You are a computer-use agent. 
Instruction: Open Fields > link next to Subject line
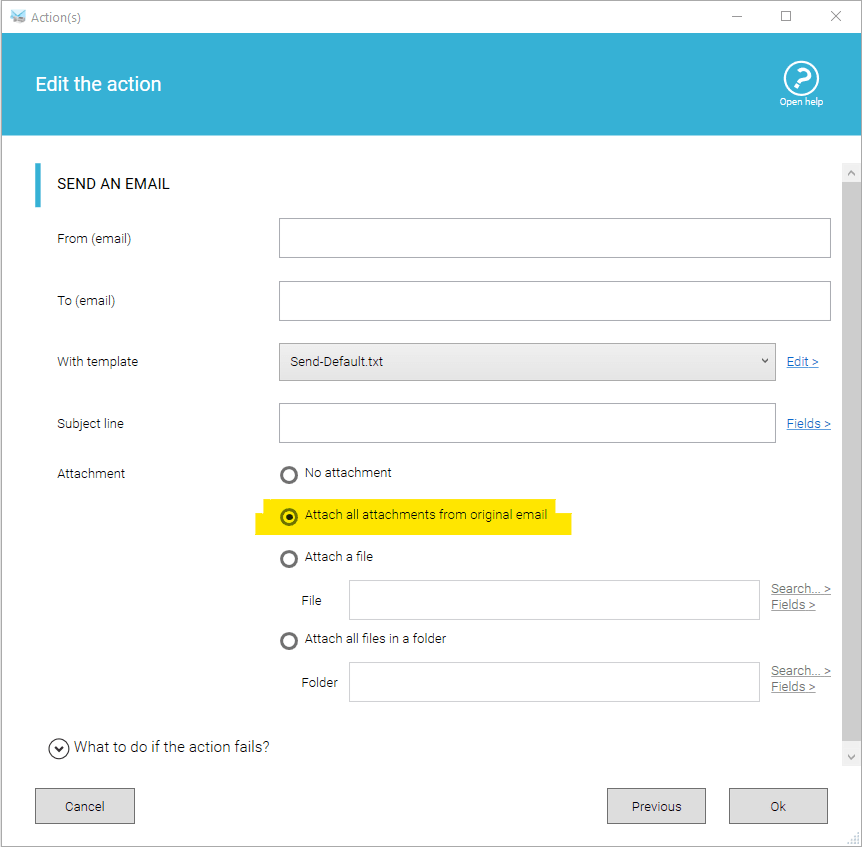pyautogui.click(x=808, y=423)
